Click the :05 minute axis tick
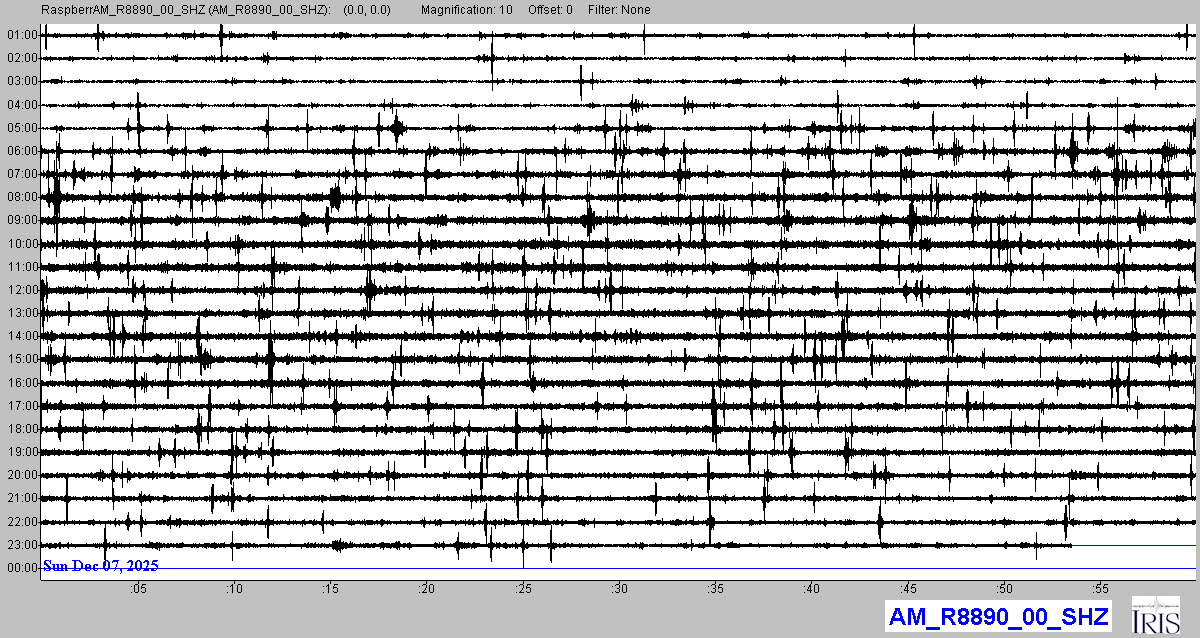 pos(138,589)
